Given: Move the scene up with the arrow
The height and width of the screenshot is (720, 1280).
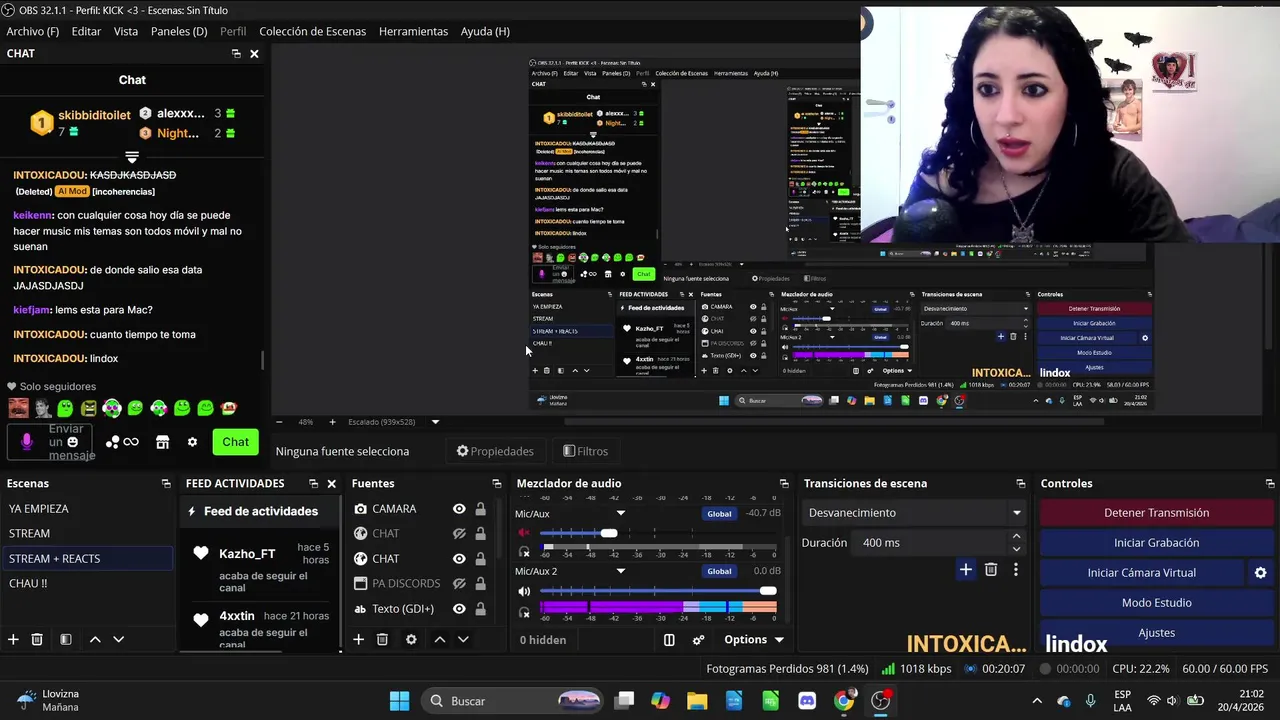Looking at the screenshot, I should tap(95, 639).
